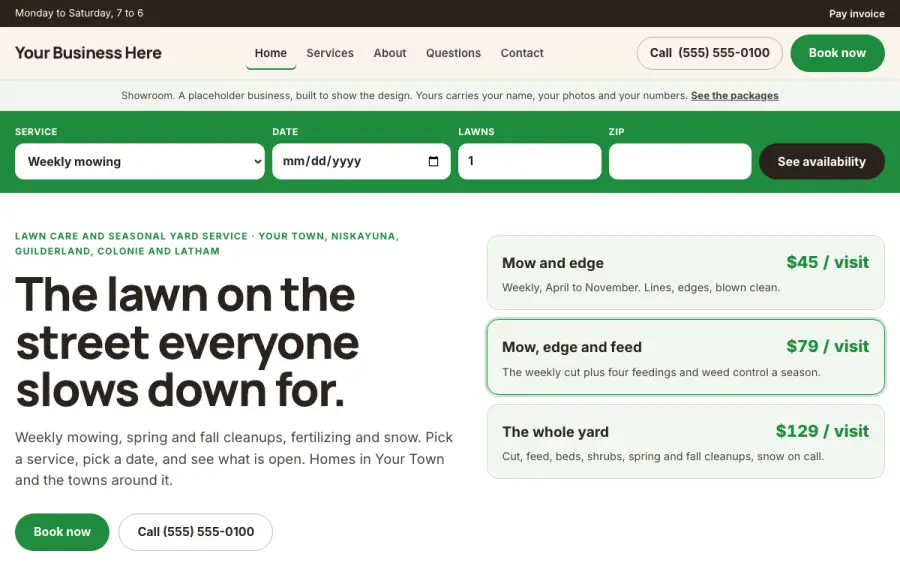Open the Contact nav item
The width and height of the screenshot is (900, 563).
522,53
